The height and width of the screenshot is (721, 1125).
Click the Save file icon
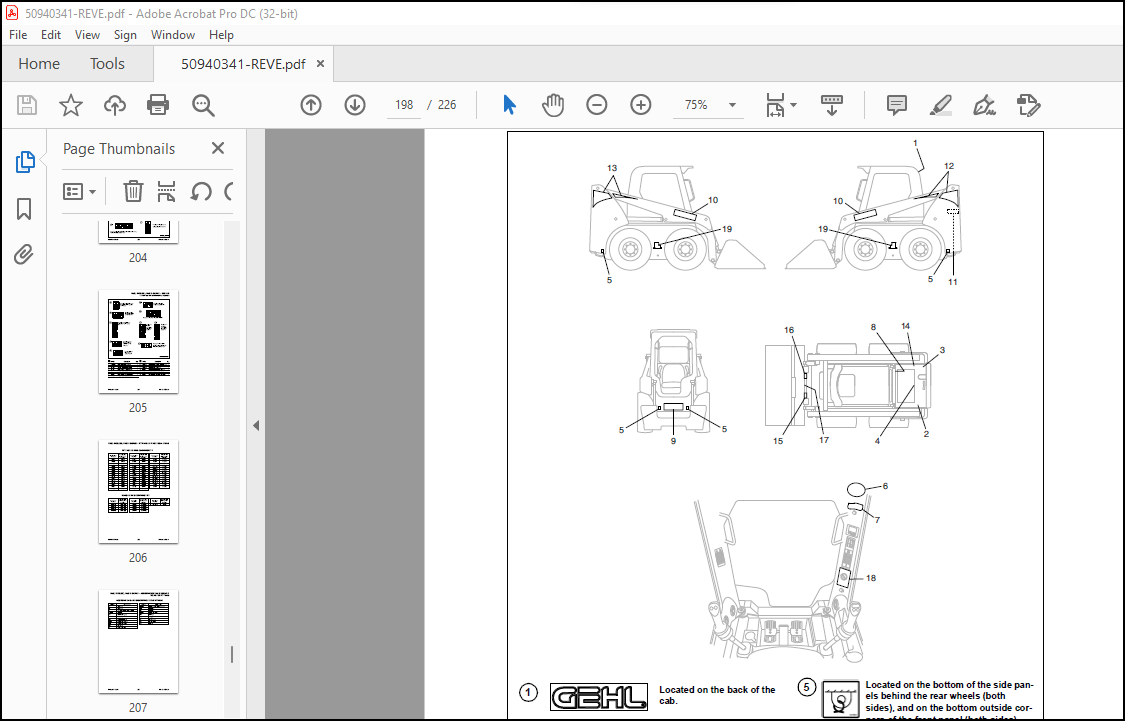click(27, 105)
